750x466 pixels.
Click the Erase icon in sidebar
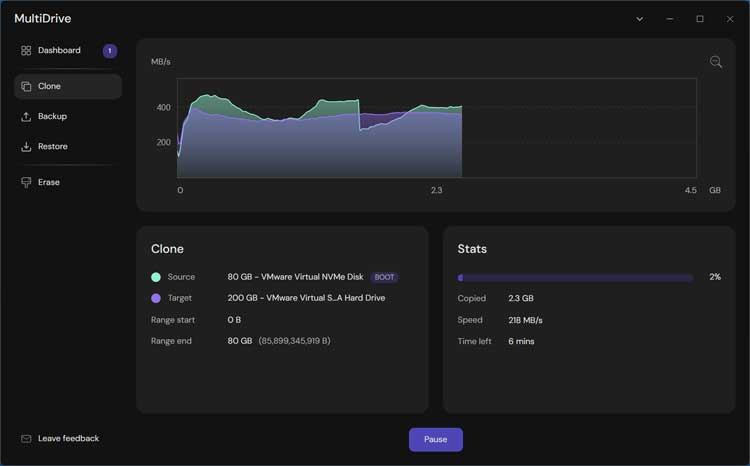26,183
